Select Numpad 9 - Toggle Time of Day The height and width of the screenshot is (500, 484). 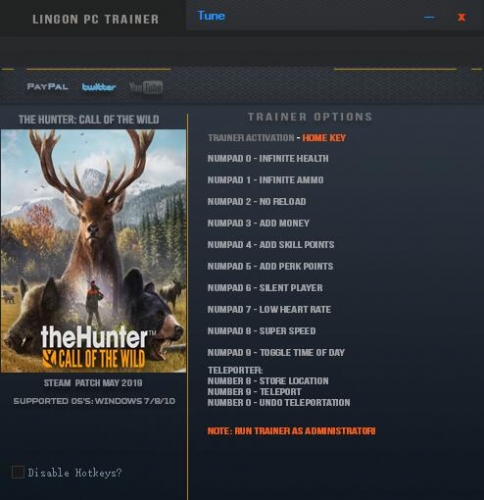276,352
